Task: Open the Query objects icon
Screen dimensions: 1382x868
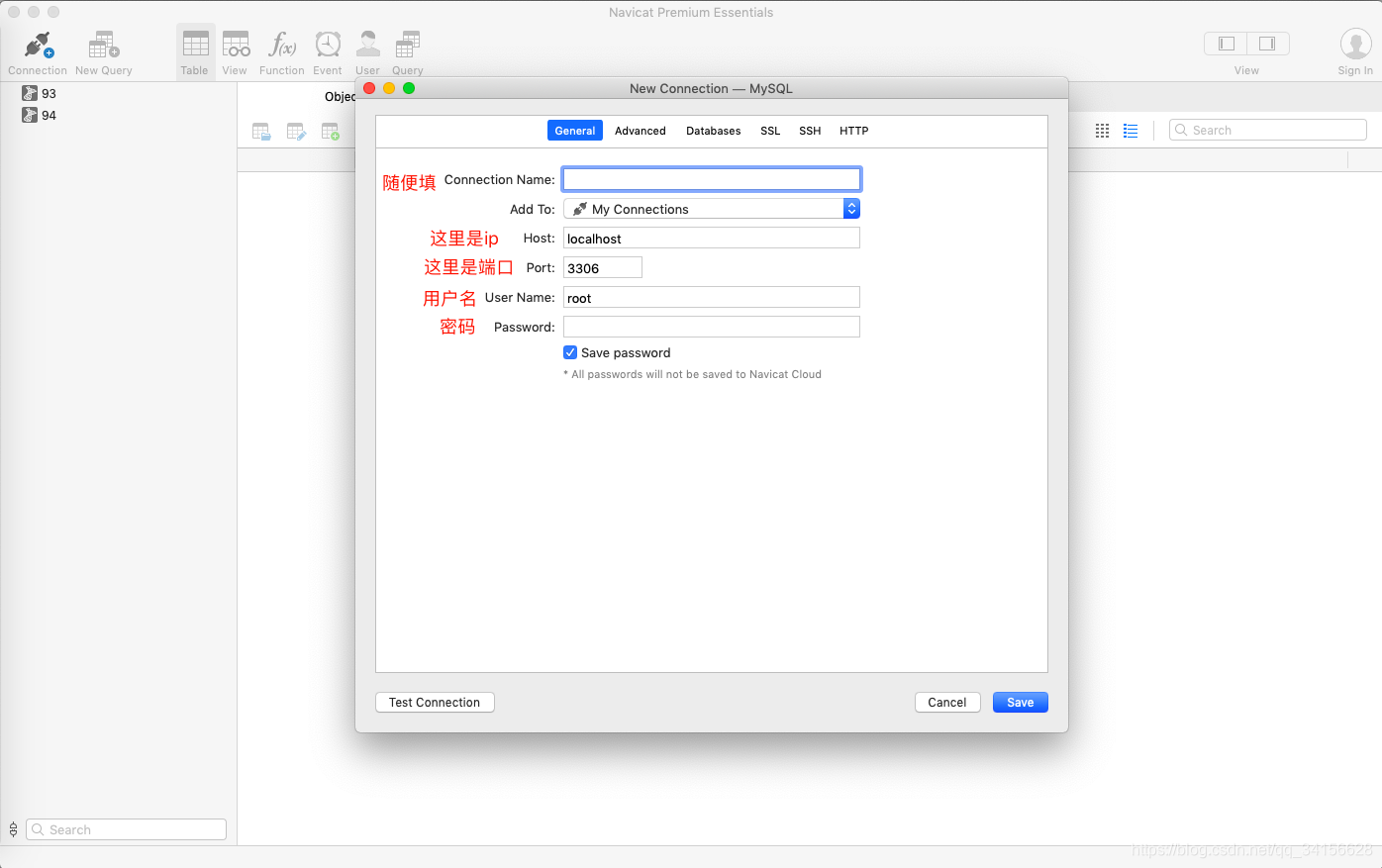Action: coord(408,45)
